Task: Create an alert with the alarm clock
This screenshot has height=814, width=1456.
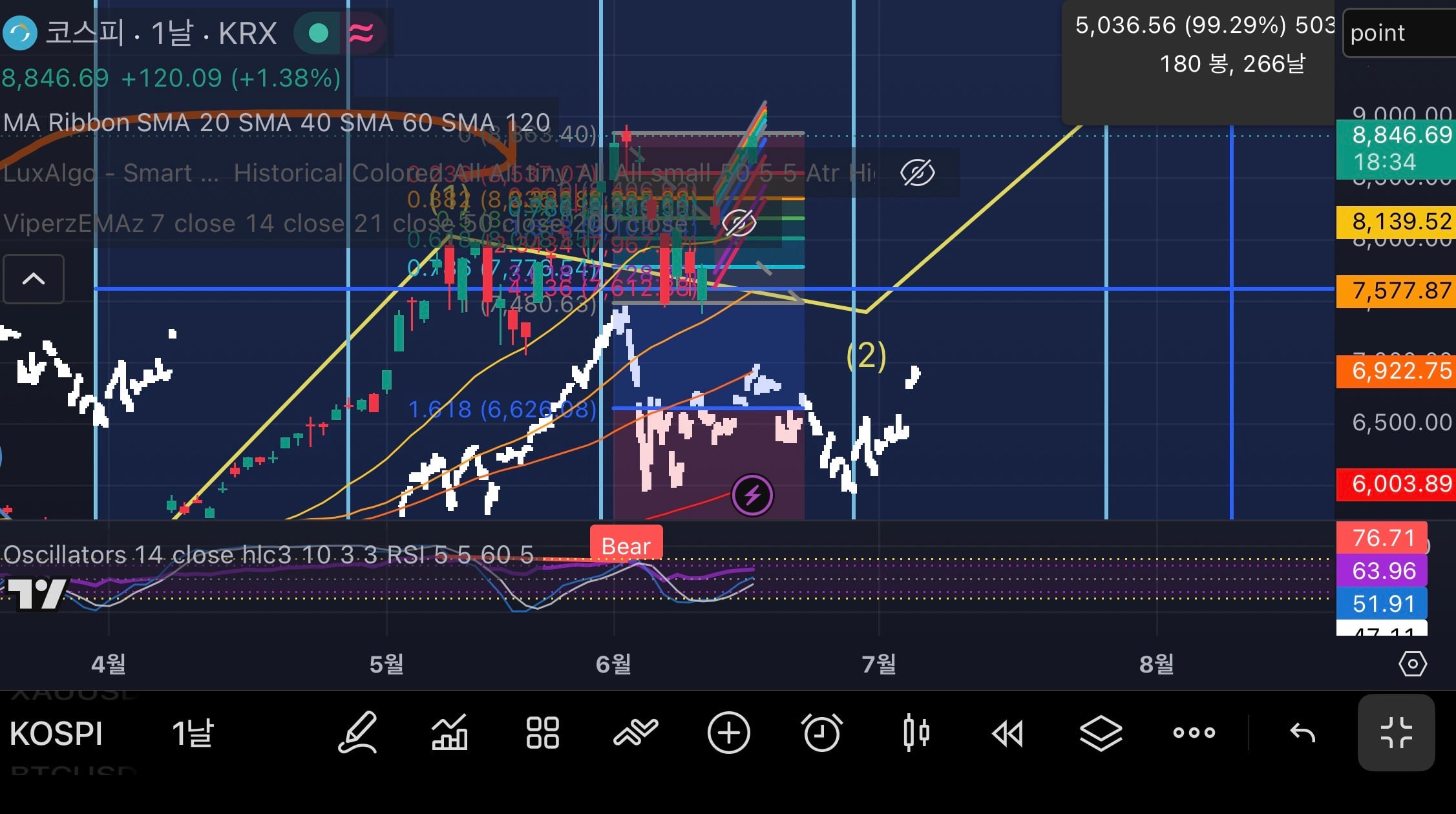Action: (x=821, y=733)
